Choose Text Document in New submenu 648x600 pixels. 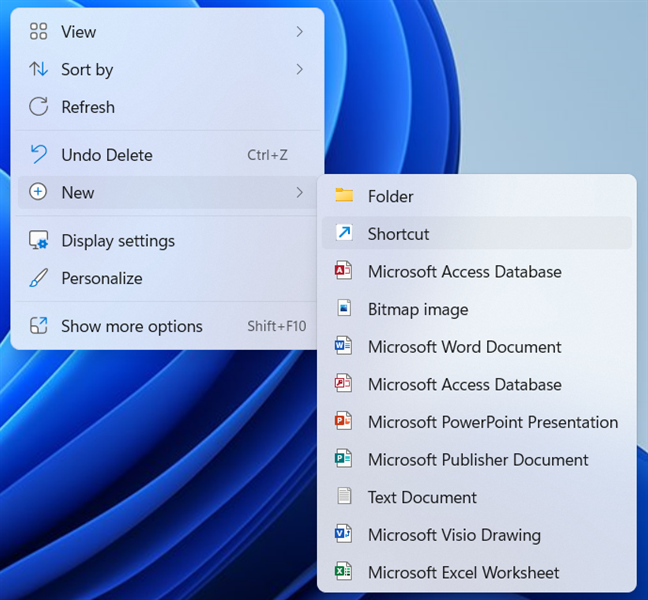point(476,497)
